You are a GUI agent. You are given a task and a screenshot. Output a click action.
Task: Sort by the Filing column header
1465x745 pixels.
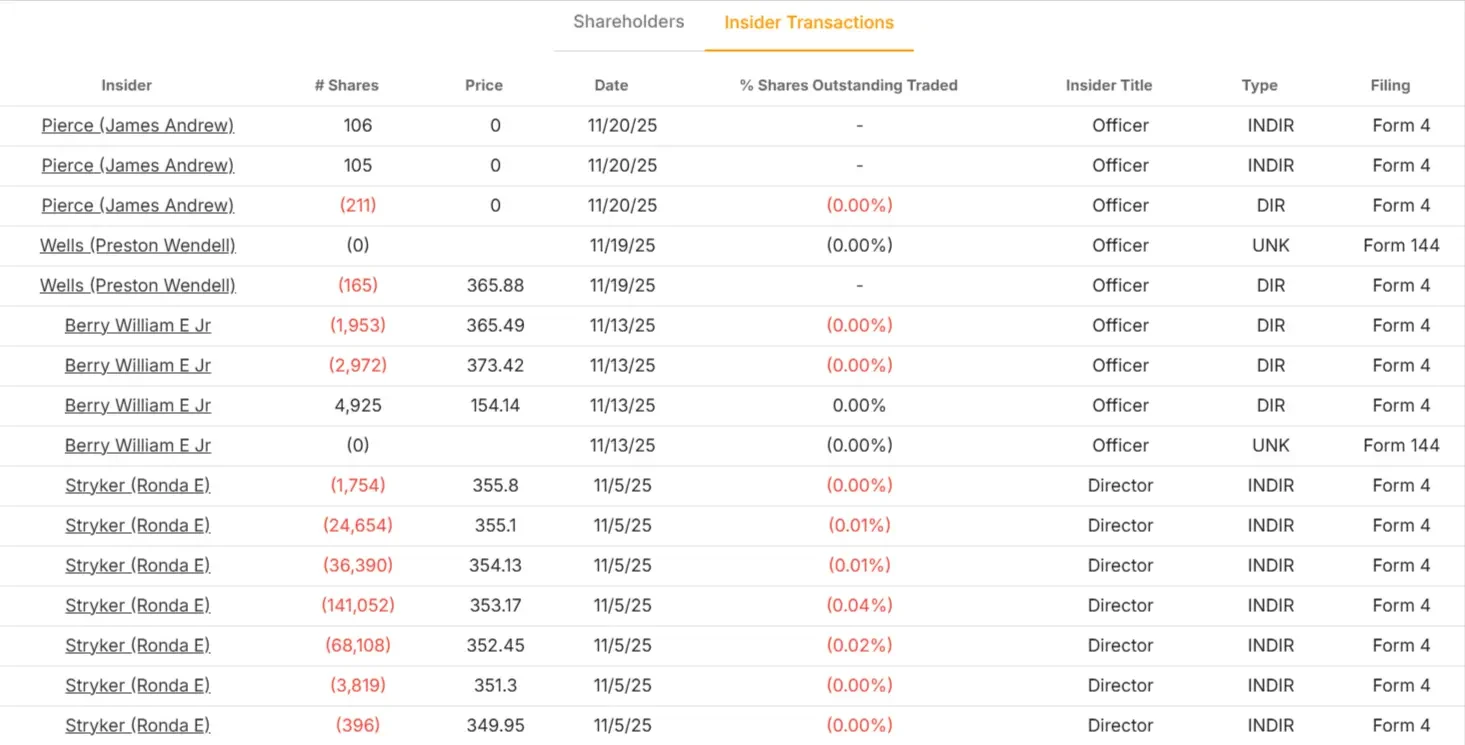[1390, 85]
